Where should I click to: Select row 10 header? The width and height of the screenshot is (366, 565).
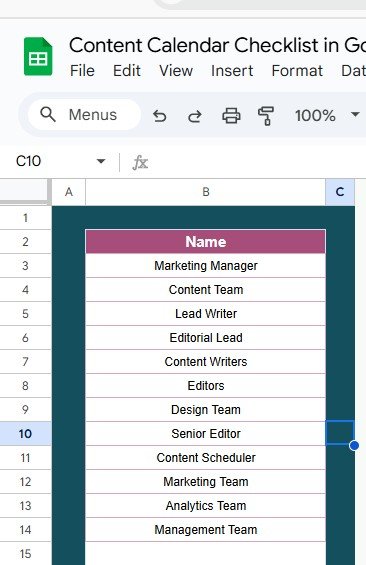25,433
